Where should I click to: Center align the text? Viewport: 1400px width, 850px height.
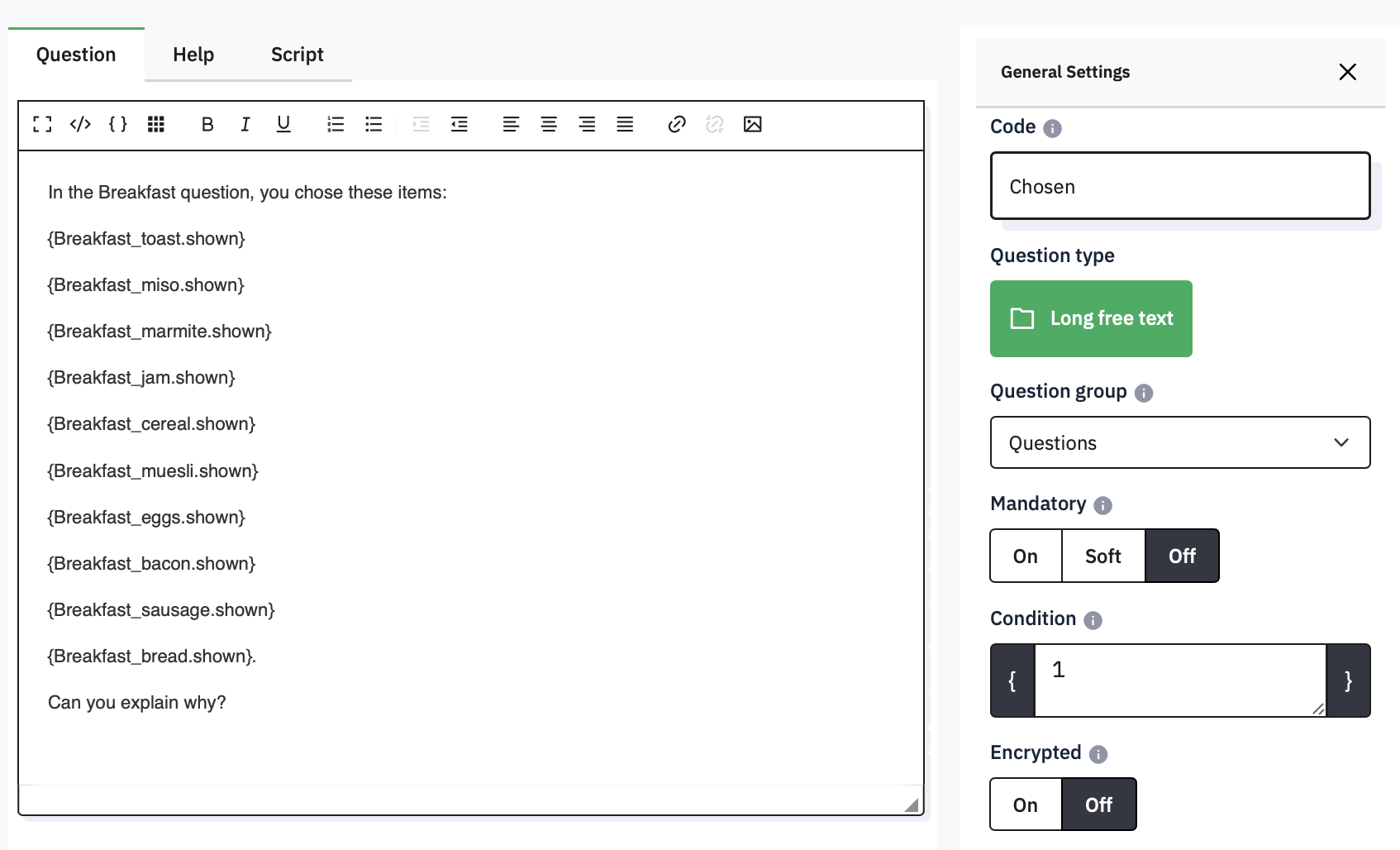[549, 124]
